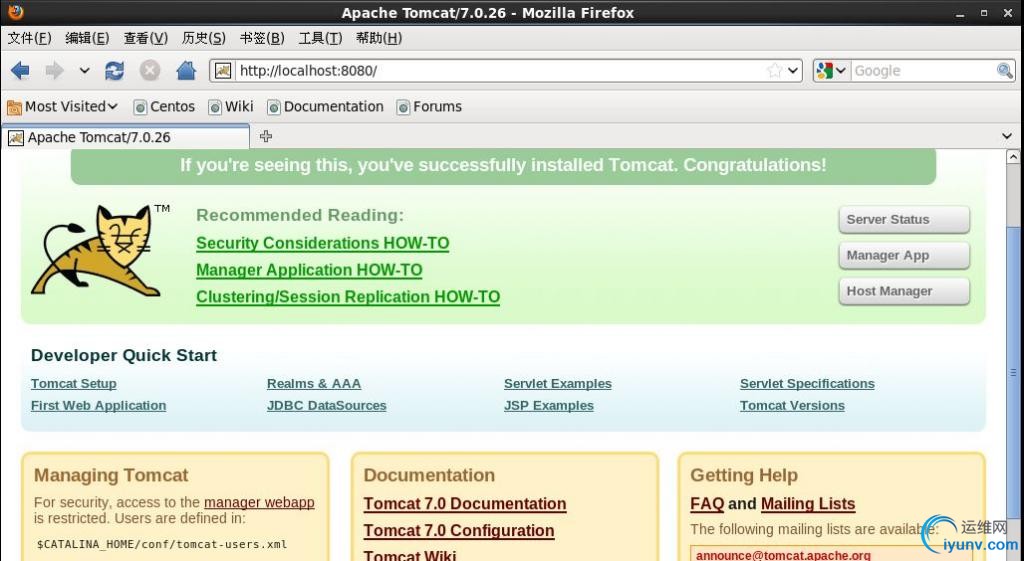This screenshot has width=1024, height=561.
Task: Click the Manager App button
Action: (x=904, y=255)
